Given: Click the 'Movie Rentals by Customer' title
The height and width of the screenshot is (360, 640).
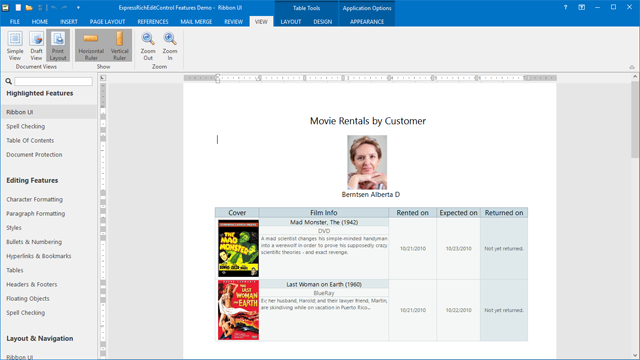Looking at the screenshot, I should [368, 121].
